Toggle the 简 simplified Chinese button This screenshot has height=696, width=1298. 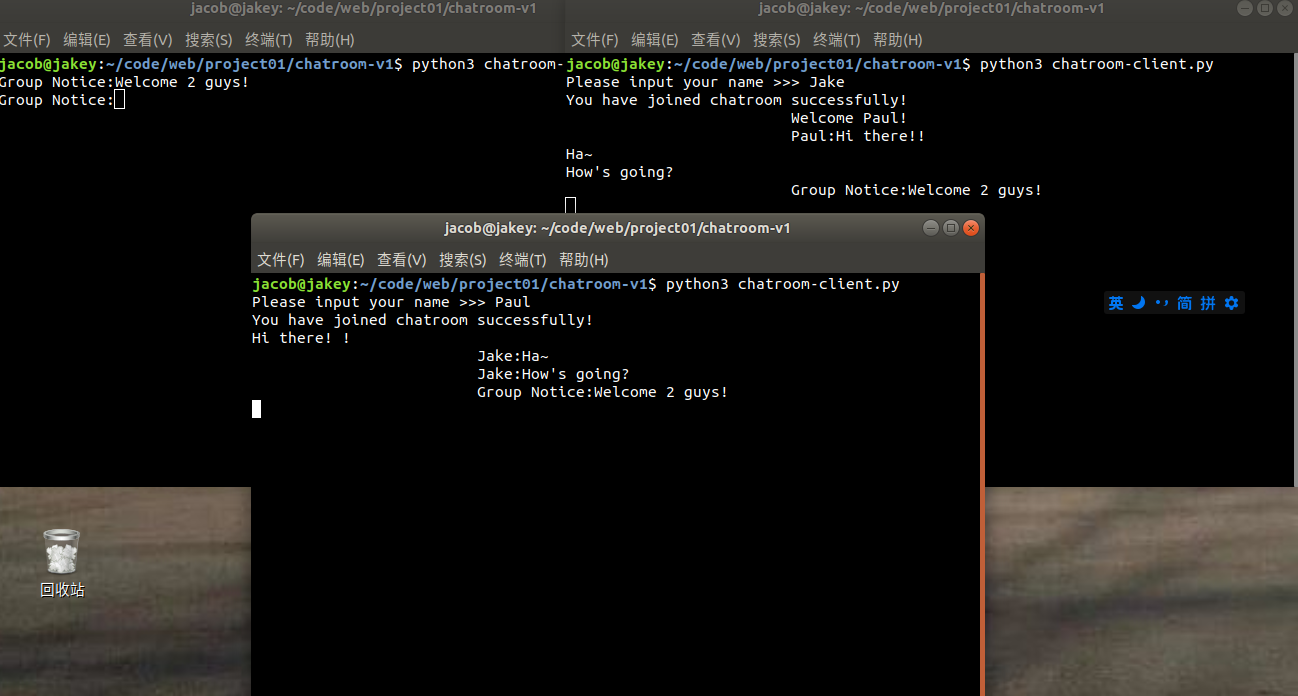tap(1184, 303)
